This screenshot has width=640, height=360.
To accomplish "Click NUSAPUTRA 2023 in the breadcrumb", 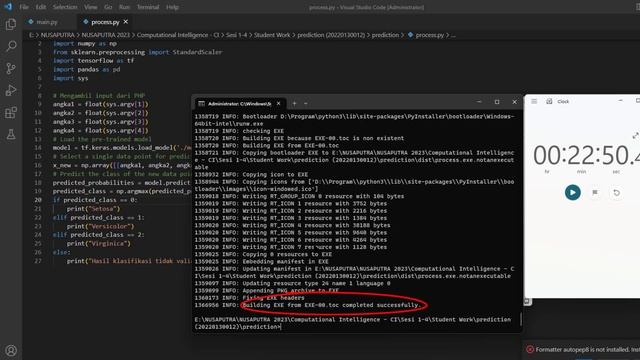I will (105, 35).
